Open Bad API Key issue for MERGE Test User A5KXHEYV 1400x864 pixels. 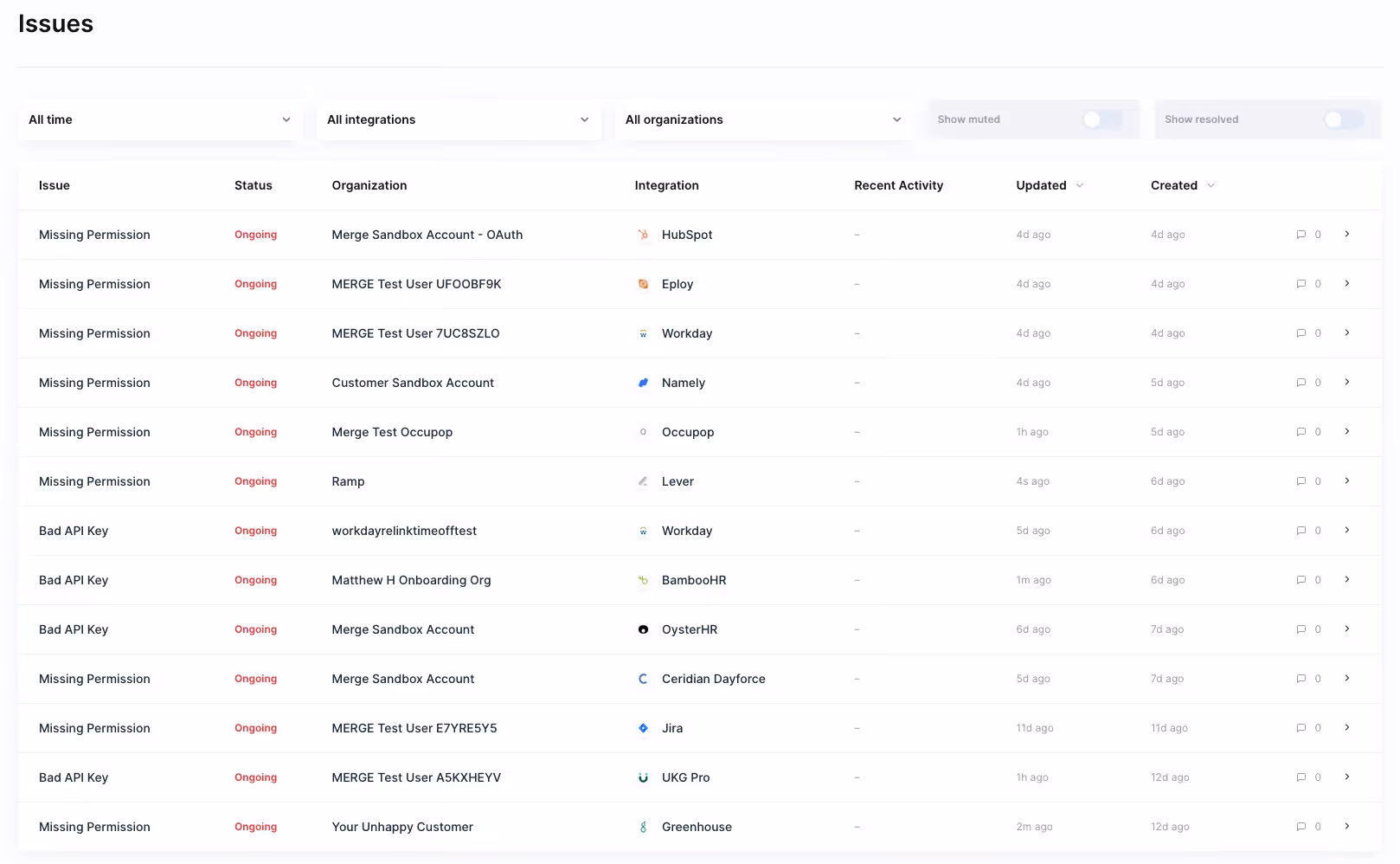pos(74,777)
